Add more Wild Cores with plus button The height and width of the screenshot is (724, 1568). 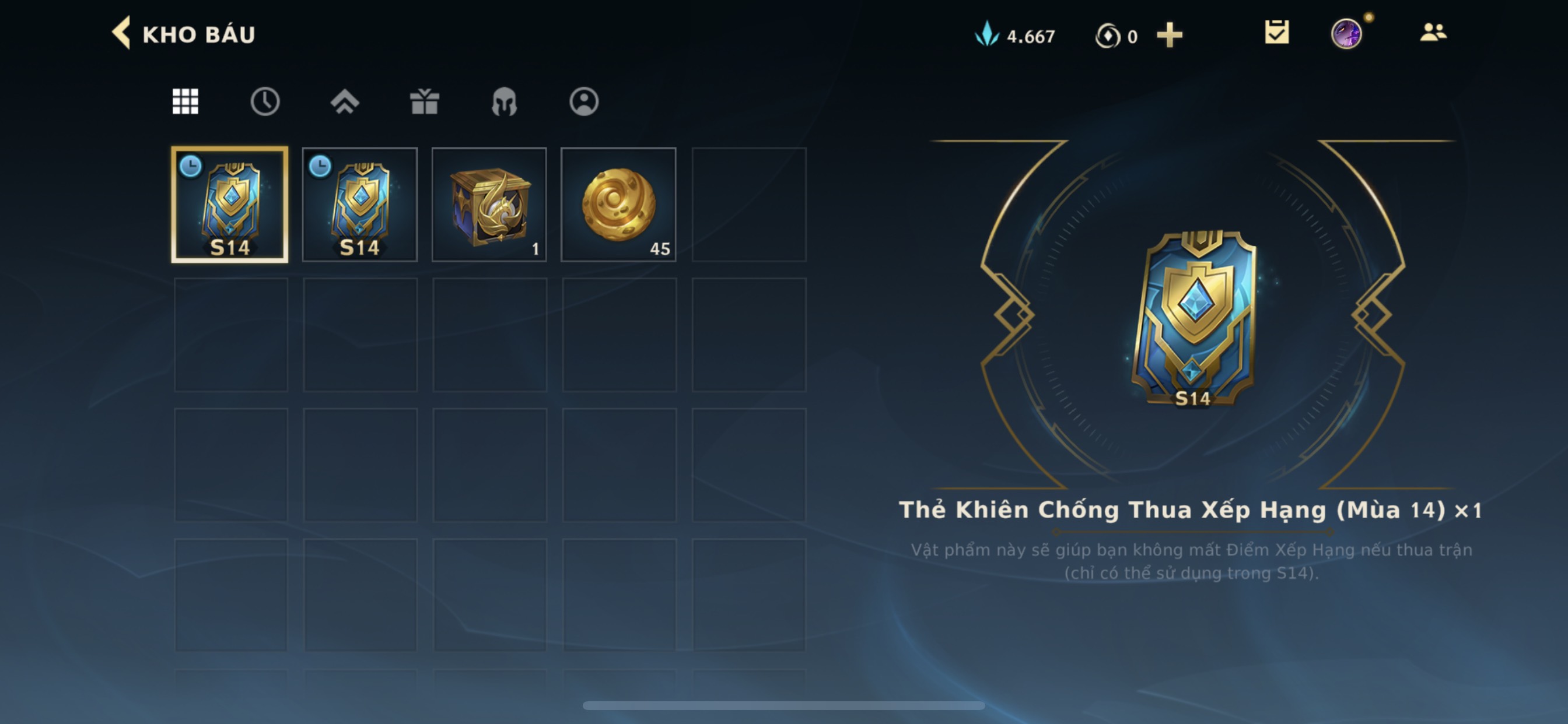[1170, 36]
